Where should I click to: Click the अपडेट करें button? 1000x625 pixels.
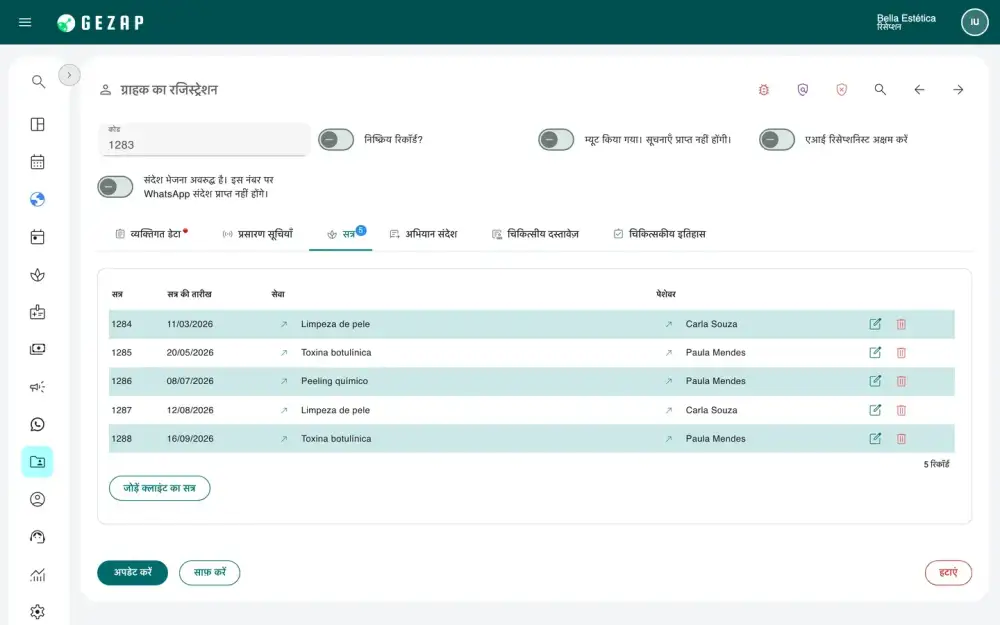(133, 573)
